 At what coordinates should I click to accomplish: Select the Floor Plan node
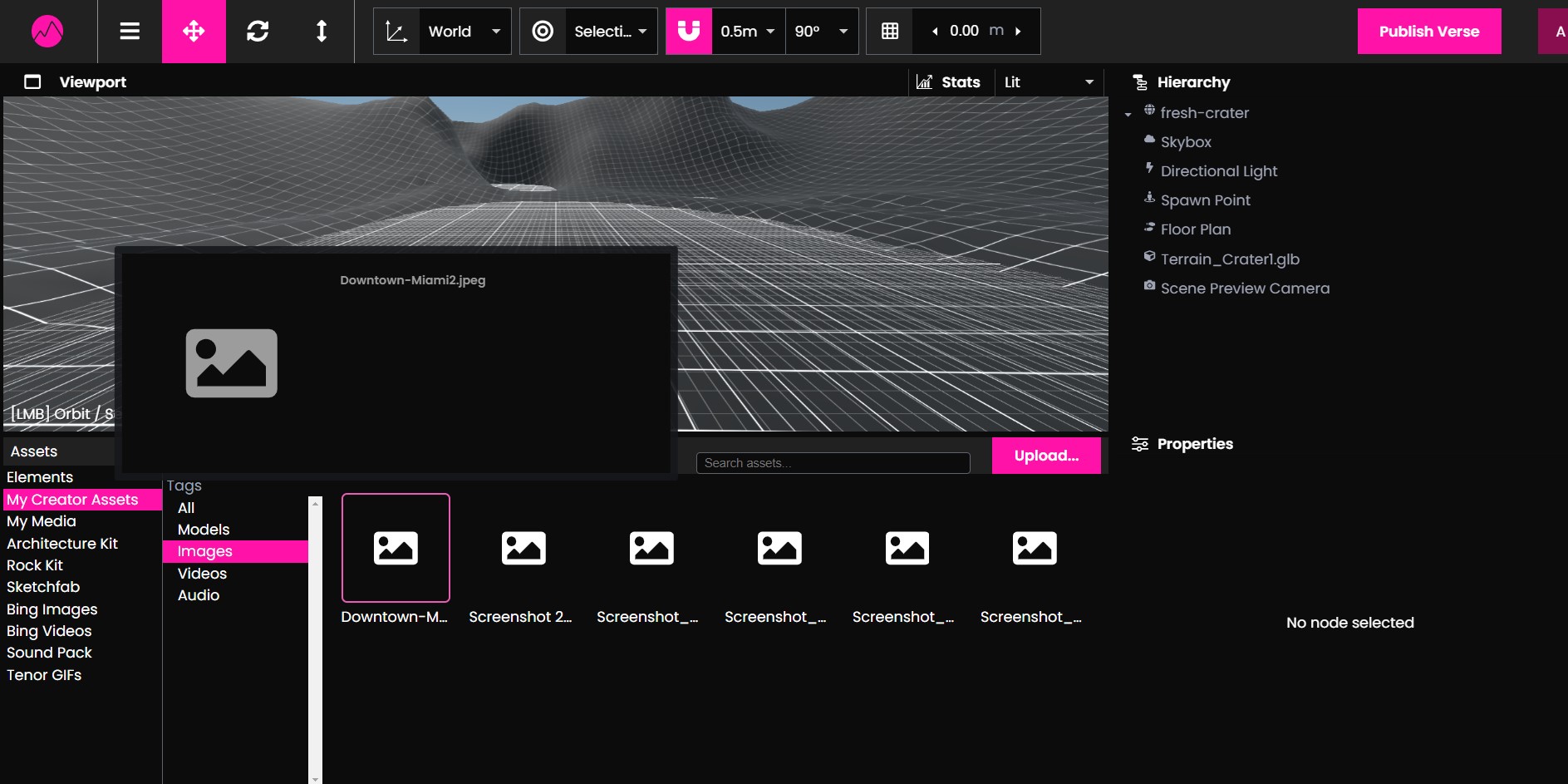[1196, 229]
